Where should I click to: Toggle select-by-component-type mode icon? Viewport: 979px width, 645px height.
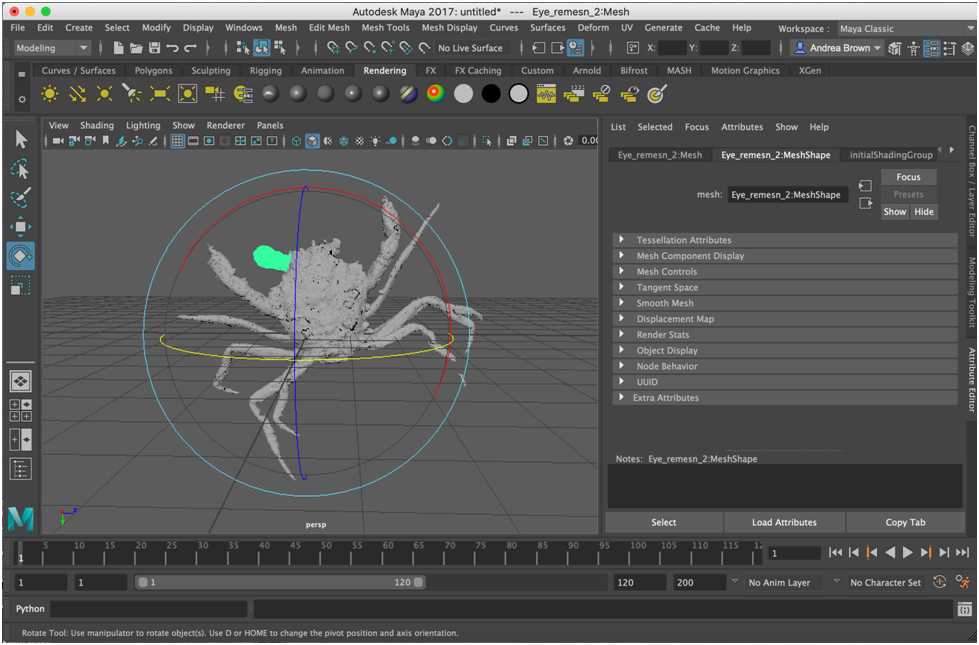click(279, 48)
